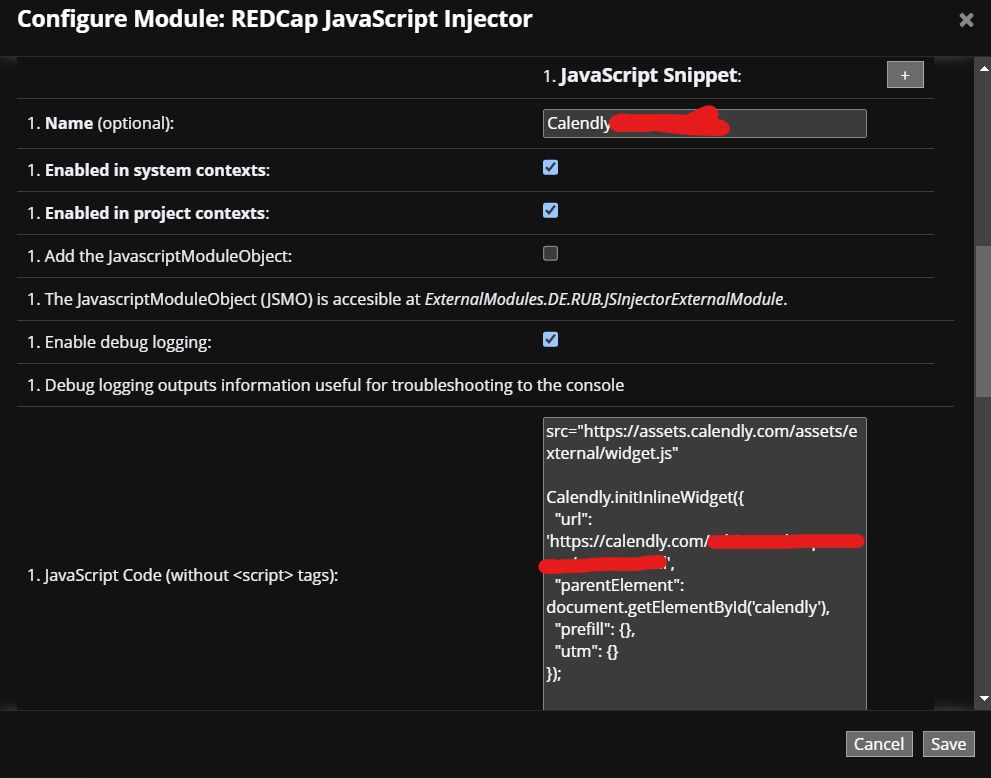
Task: Close the Configure Module dialog
Action: coord(966,20)
